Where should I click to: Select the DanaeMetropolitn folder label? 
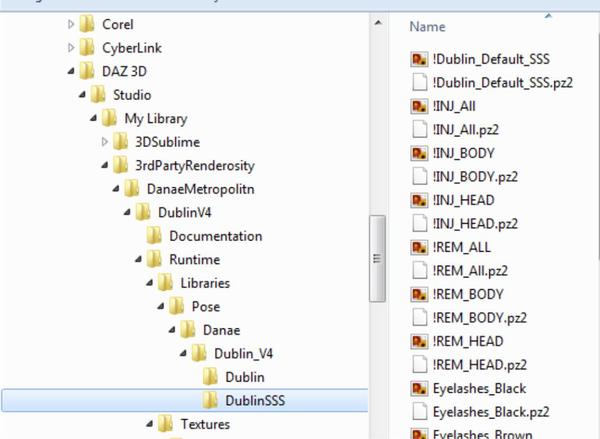point(201,189)
